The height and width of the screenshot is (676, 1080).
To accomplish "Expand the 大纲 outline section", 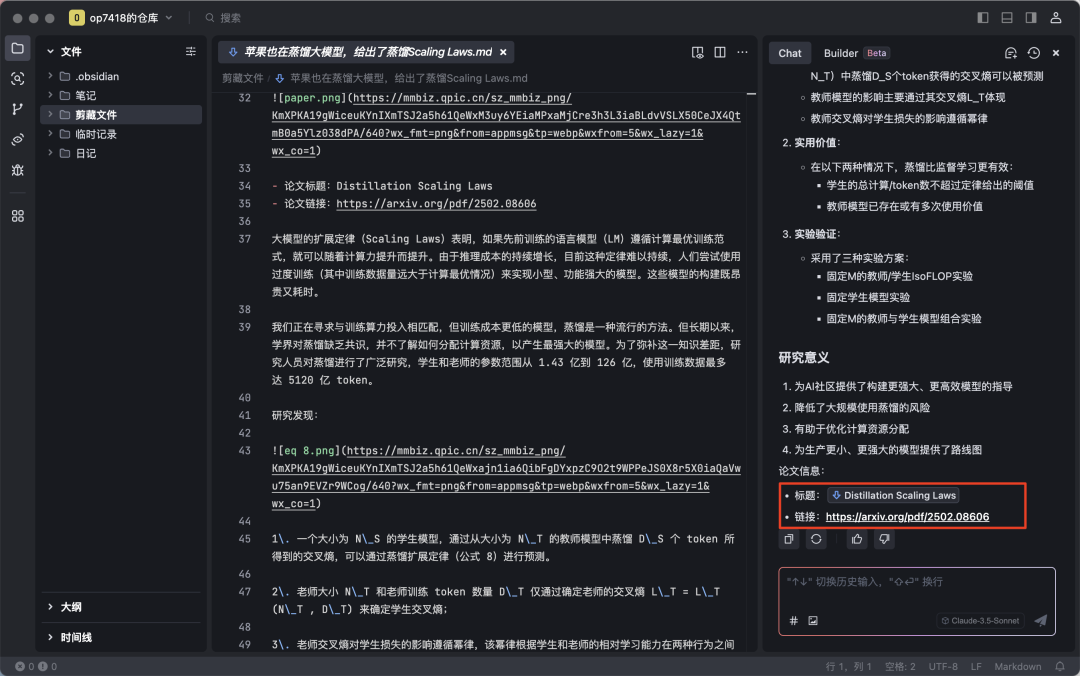I will (x=70, y=606).
